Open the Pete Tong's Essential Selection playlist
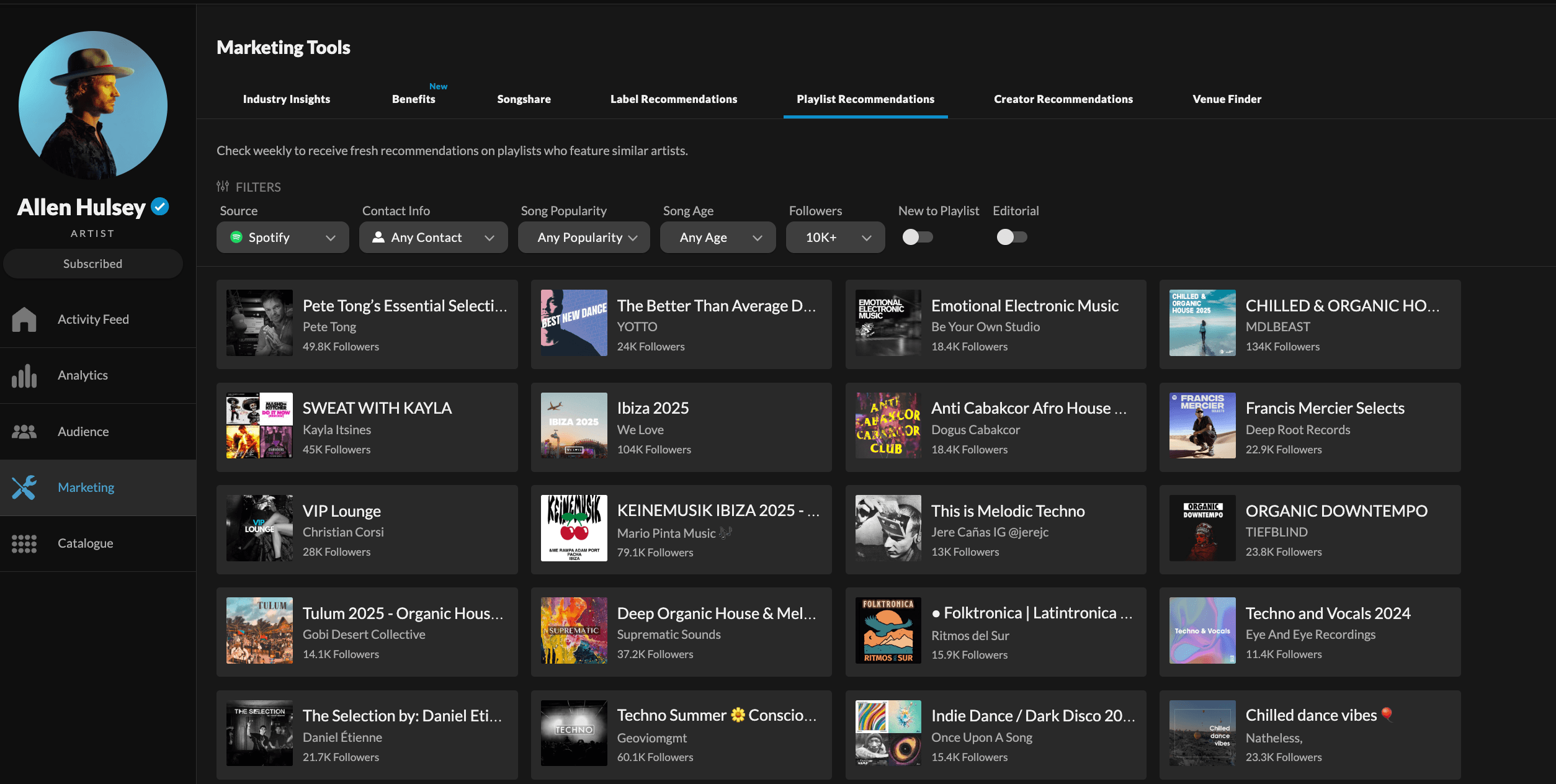 pyautogui.click(x=366, y=324)
